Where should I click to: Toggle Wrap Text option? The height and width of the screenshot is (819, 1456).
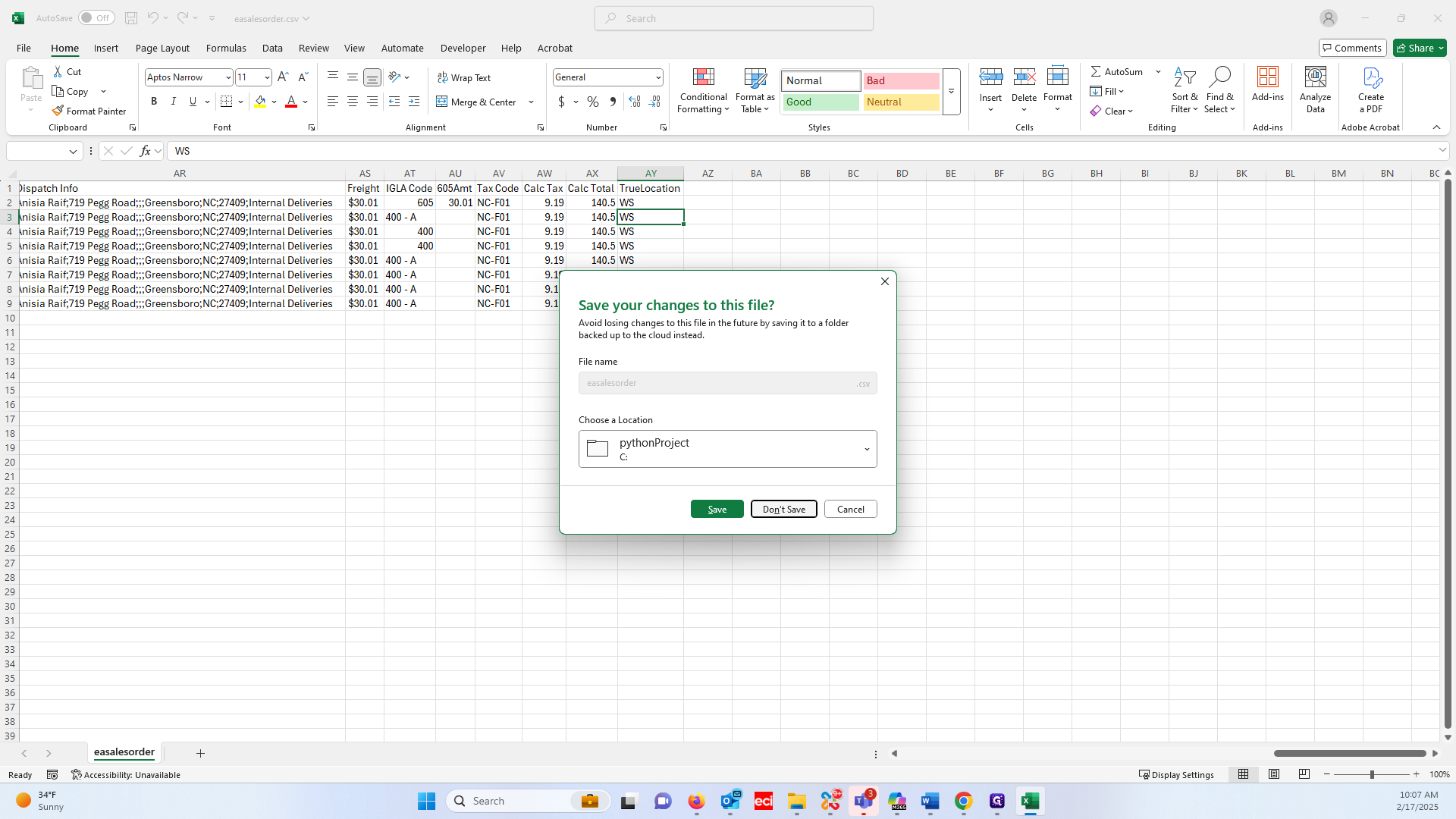tap(464, 77)
